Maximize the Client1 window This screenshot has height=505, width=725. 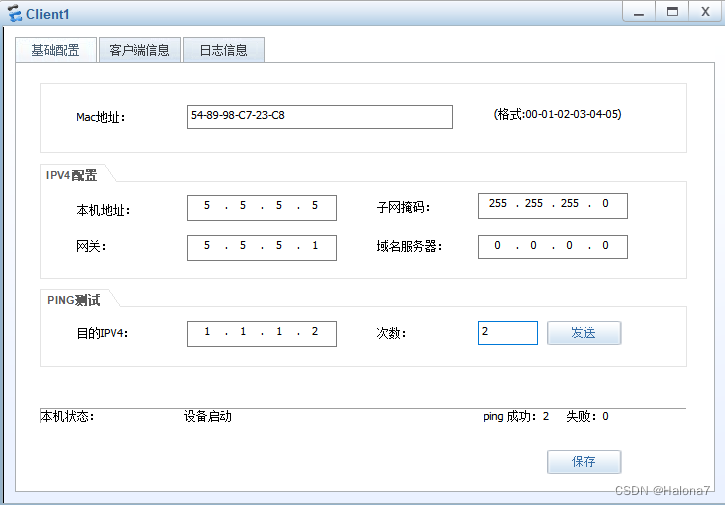coord(672,12)
